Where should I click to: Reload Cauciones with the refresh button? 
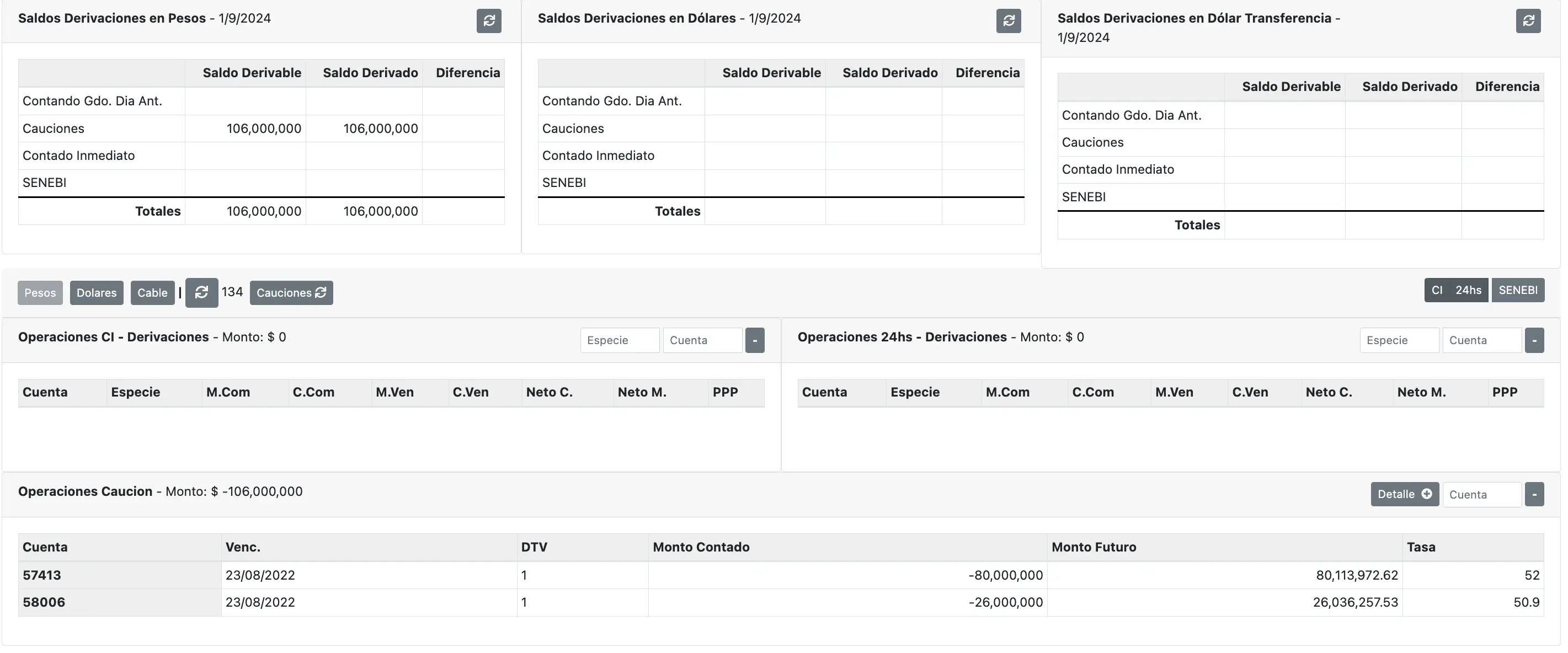coord(291,293)
